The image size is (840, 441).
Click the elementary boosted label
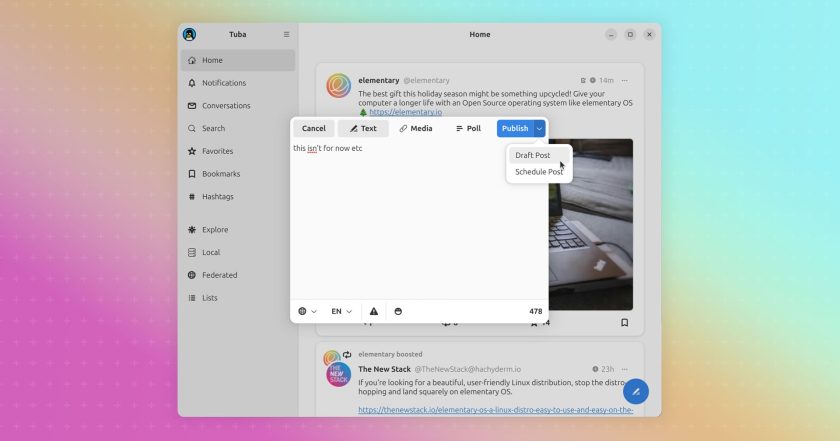point(390,354)
